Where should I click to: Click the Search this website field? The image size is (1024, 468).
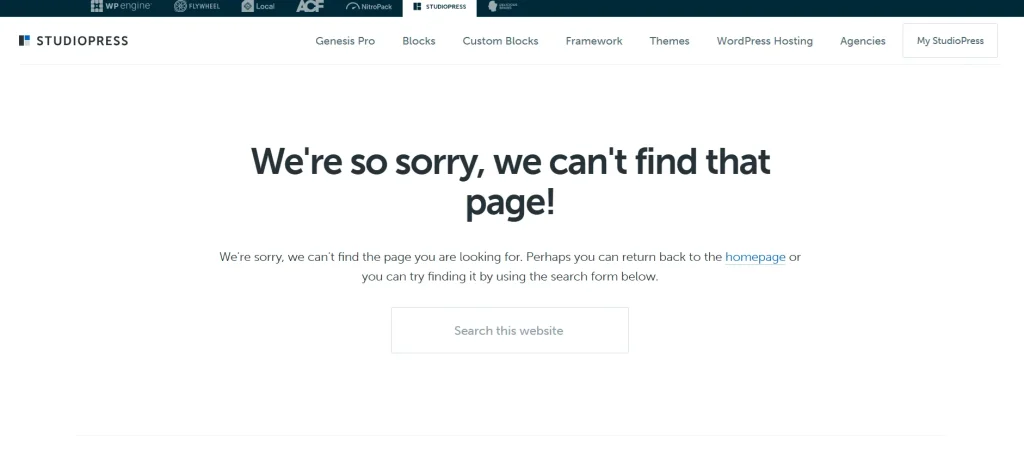pyautogui.click(x=509, y=330)
